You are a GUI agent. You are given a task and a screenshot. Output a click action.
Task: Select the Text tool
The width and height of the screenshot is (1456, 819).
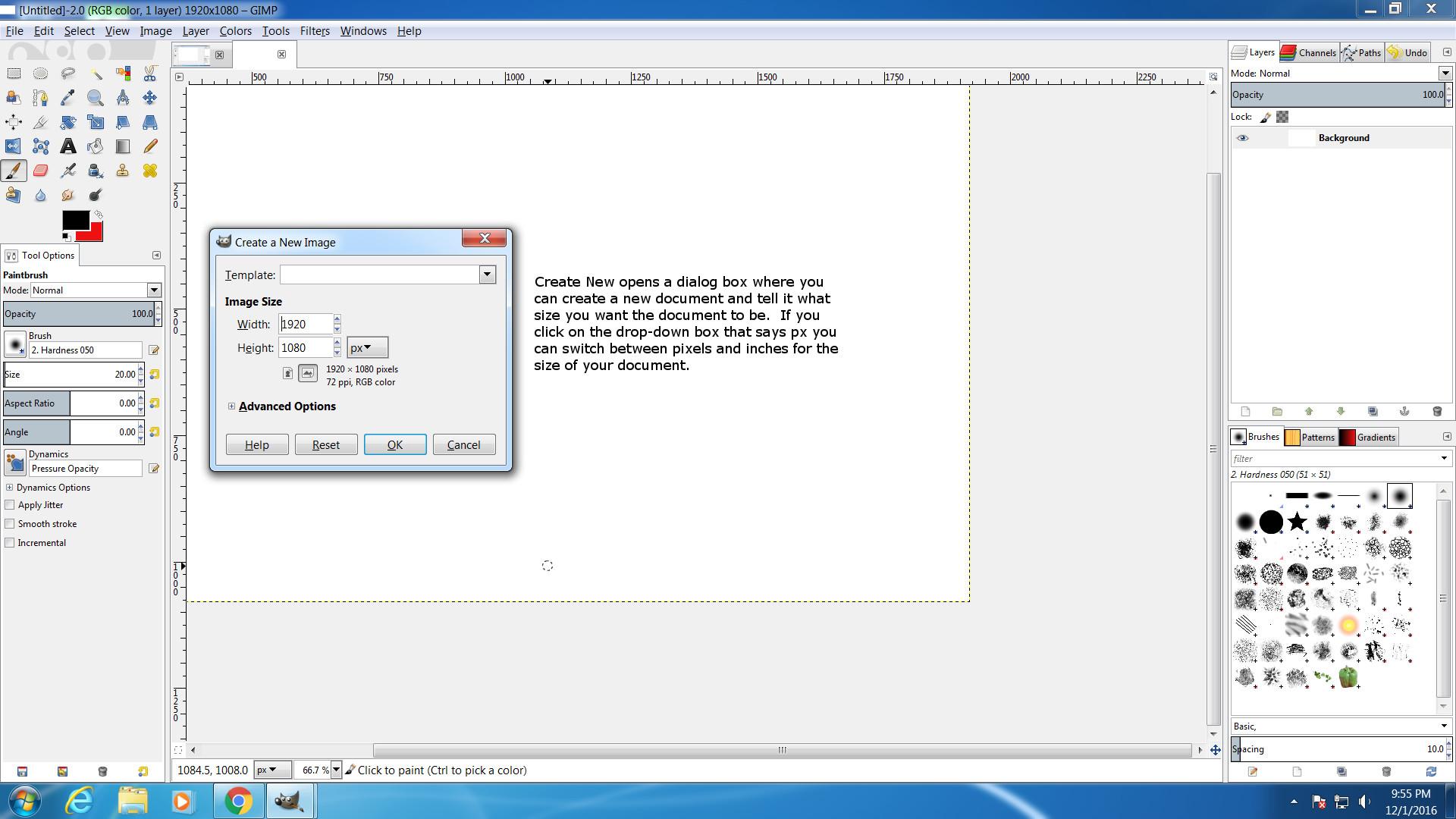tap(68, 146)
